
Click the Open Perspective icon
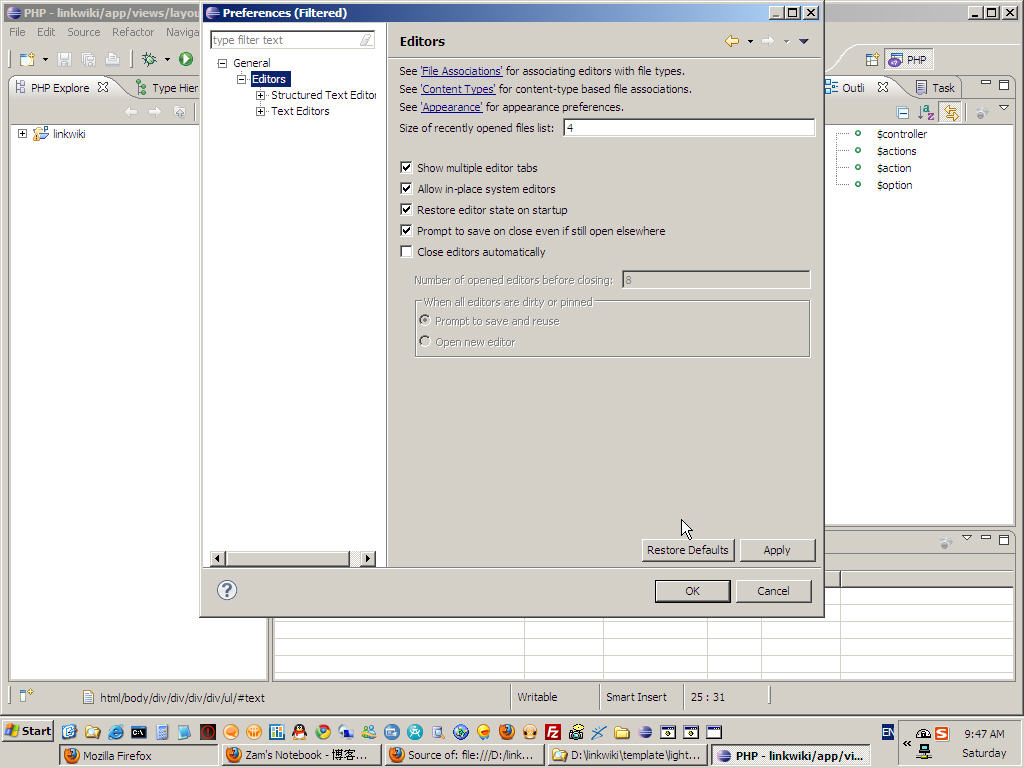pos(872,59)
